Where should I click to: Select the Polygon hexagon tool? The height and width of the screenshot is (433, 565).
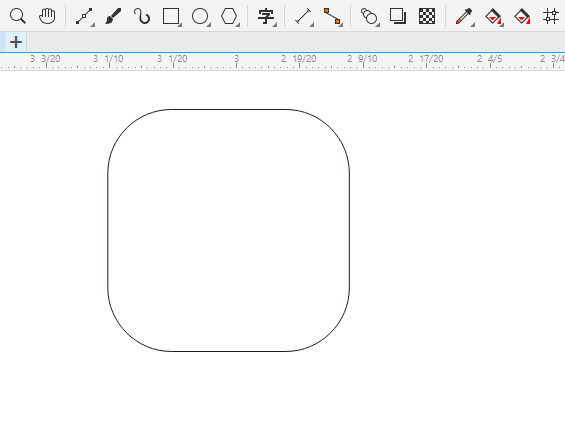tap(229, 16)
